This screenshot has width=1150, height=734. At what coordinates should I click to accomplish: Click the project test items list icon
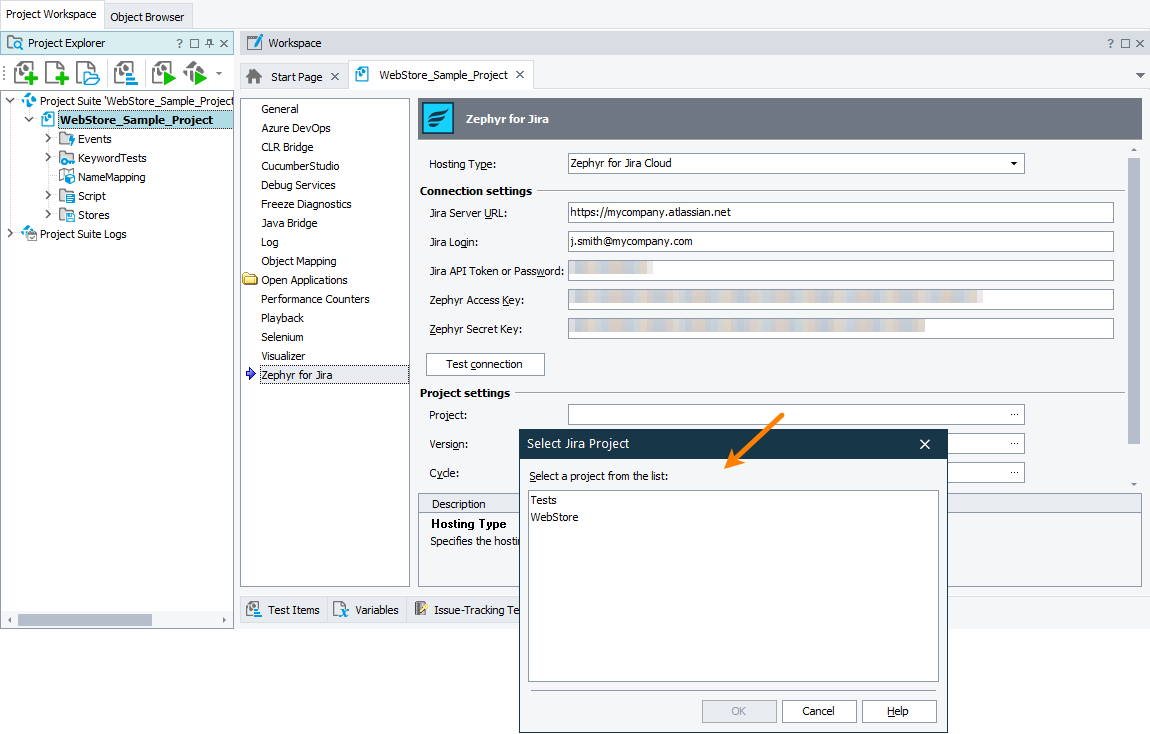(125, 73)
